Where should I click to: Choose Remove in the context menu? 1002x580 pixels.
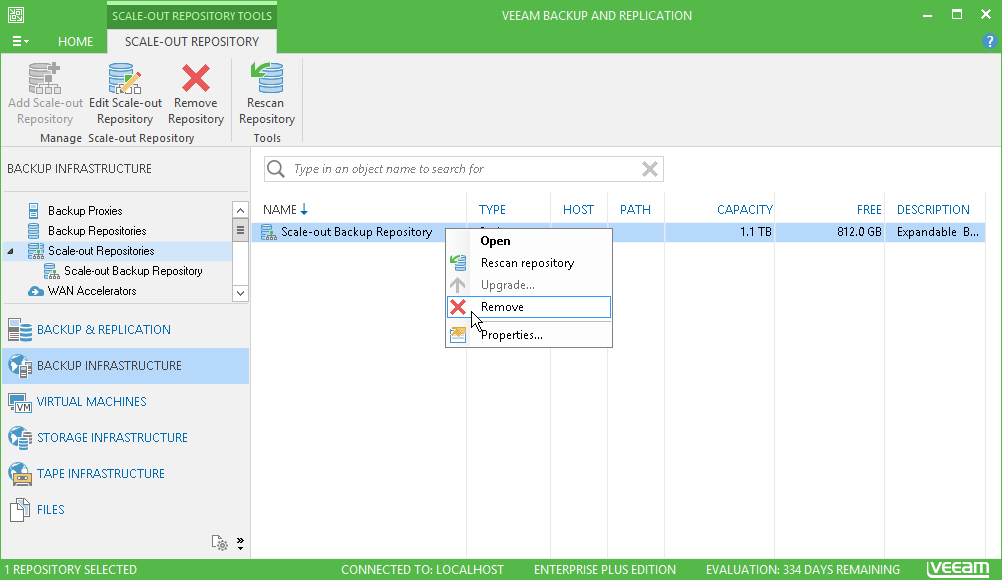528,307
